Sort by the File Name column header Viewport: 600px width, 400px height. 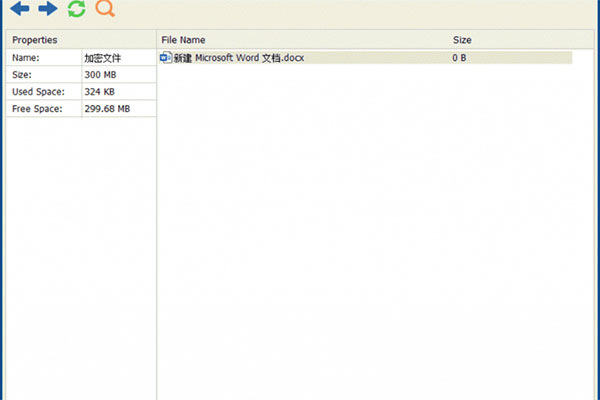click(x=184, y=40)
